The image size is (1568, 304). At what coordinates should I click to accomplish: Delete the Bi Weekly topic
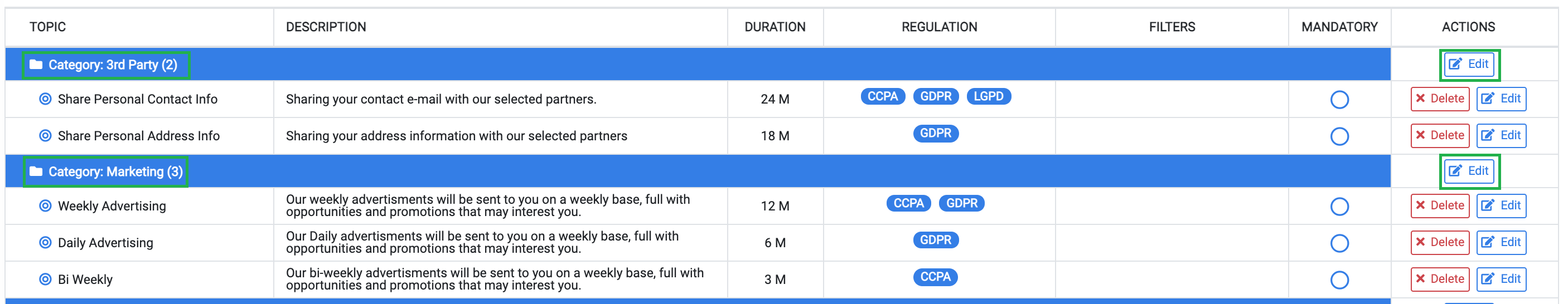click(1440, 279)
